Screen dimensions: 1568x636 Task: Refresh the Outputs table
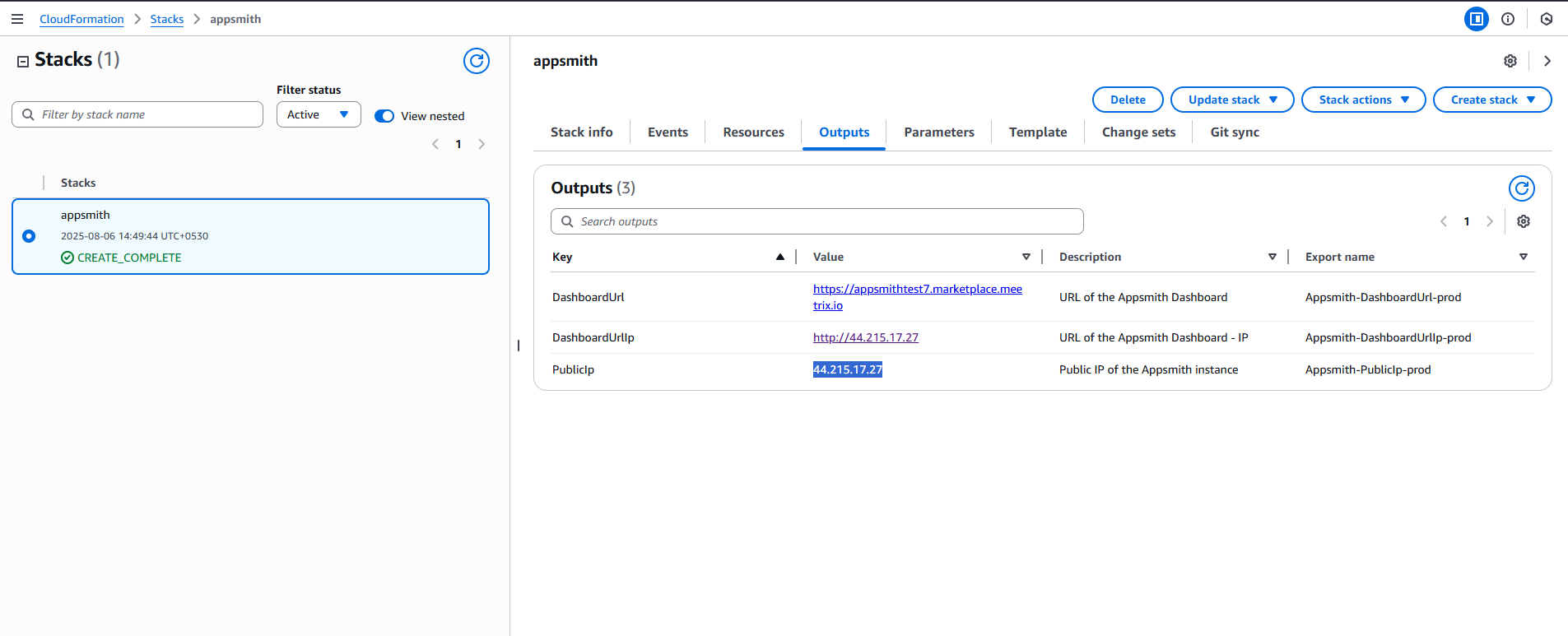coord(1522,188)
